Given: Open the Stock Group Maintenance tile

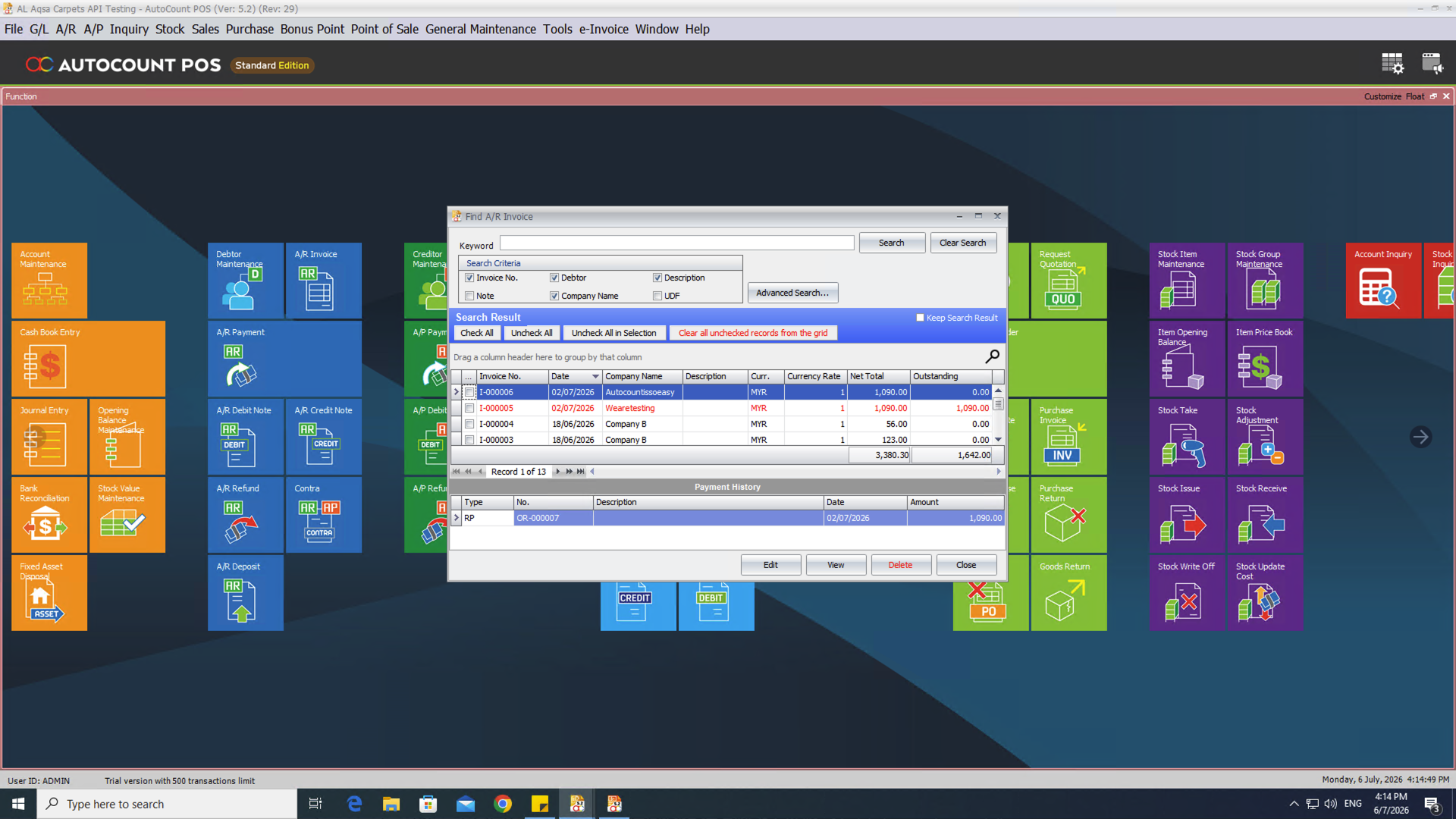Looking at the screenshot, I should (x=1265, y=281).
